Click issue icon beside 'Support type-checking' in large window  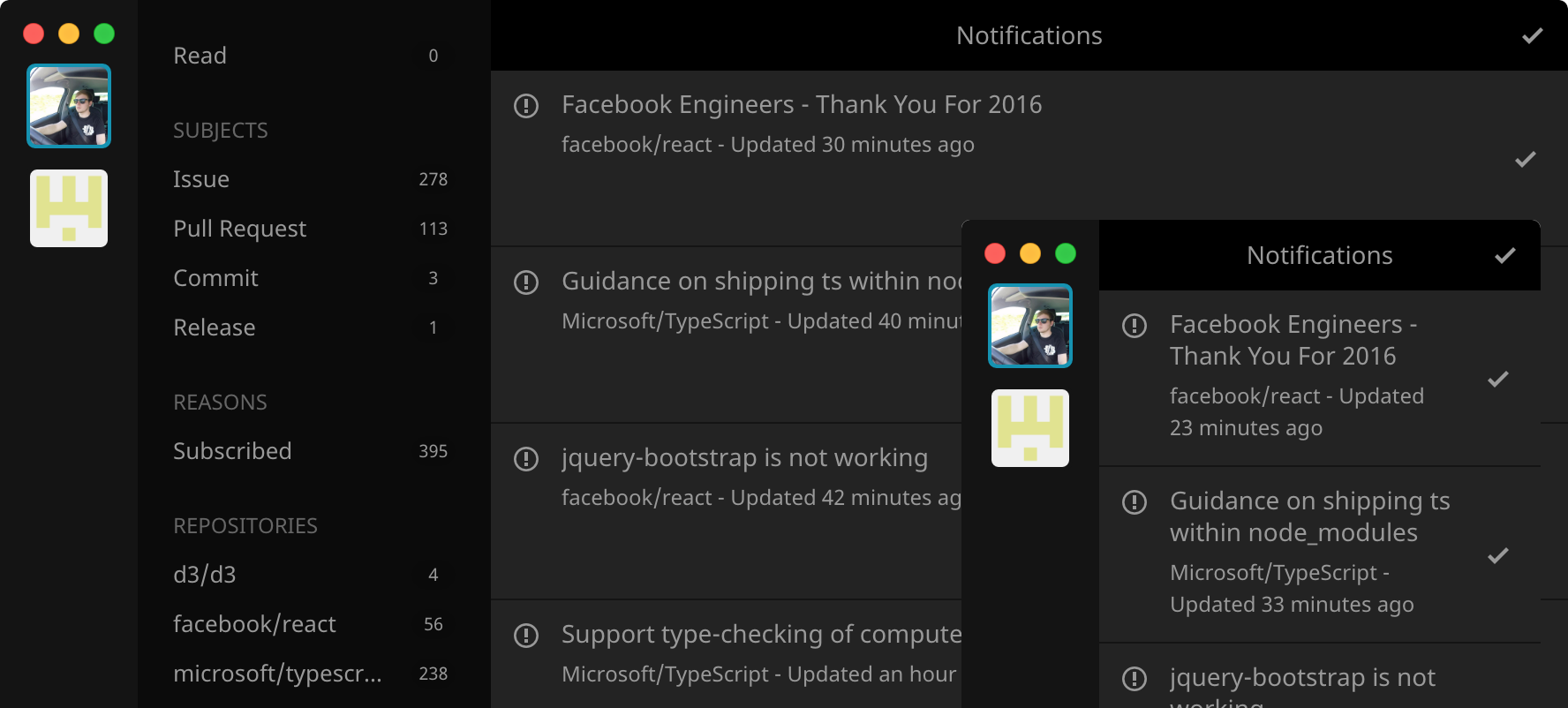526,636
